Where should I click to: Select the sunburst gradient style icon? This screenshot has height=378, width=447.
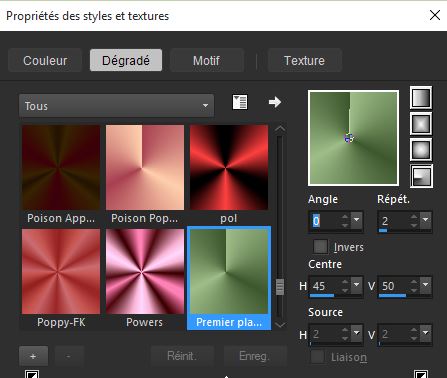421,150
